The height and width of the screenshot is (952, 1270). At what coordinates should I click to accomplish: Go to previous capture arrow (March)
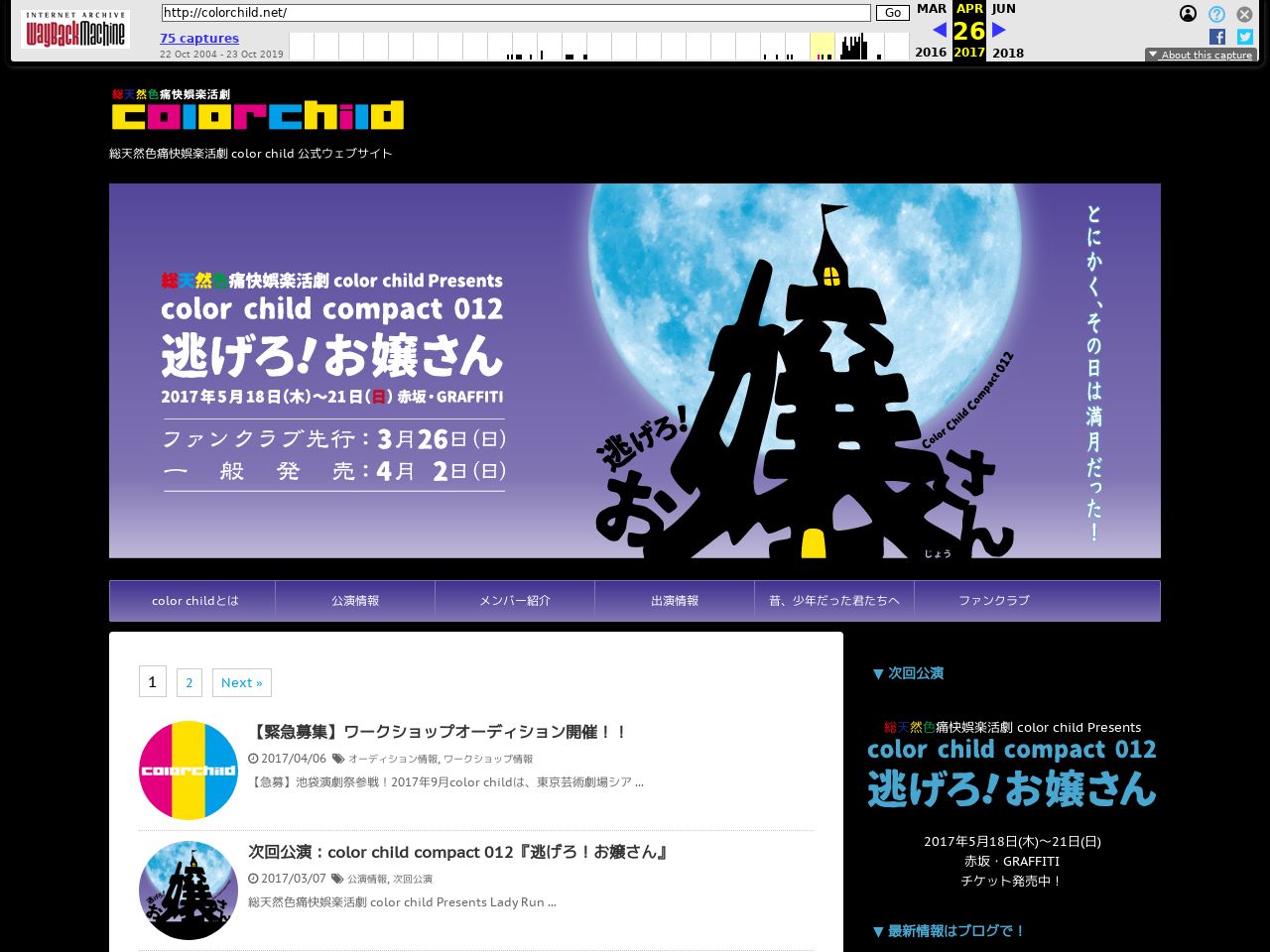[939, 30]
